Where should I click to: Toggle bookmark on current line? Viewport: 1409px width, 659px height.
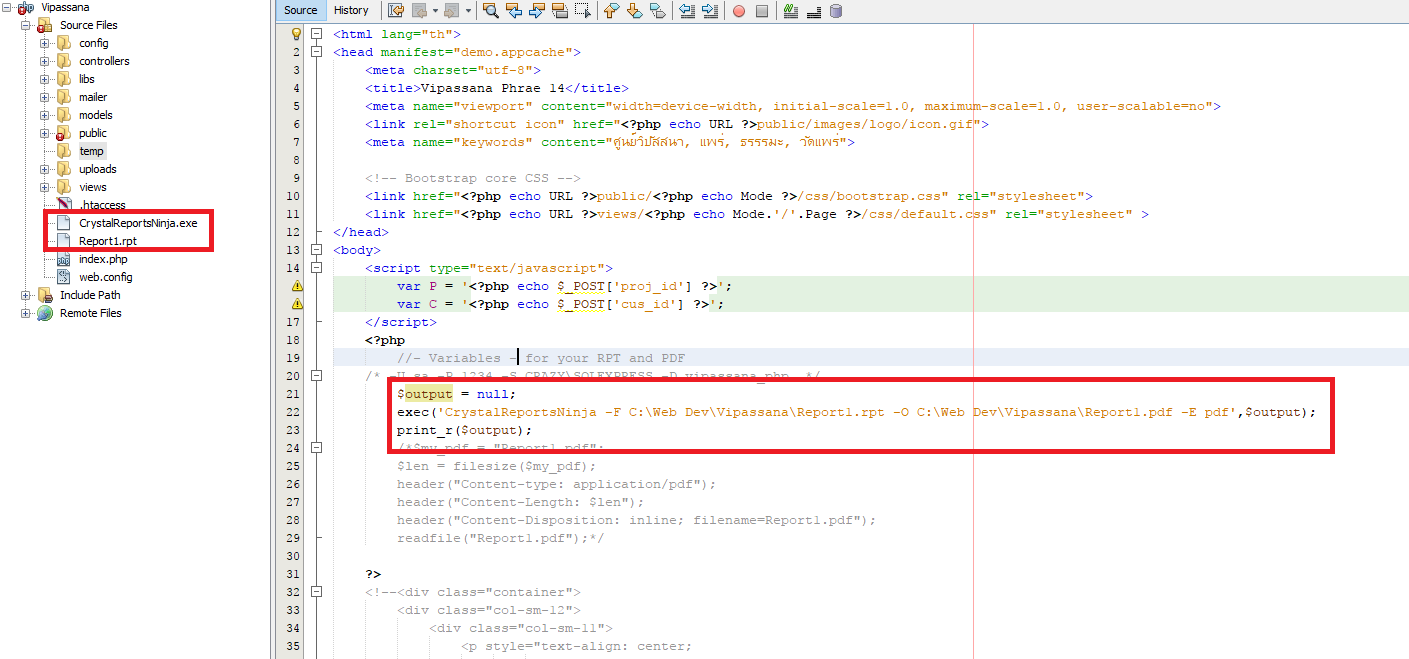point(658,10)
